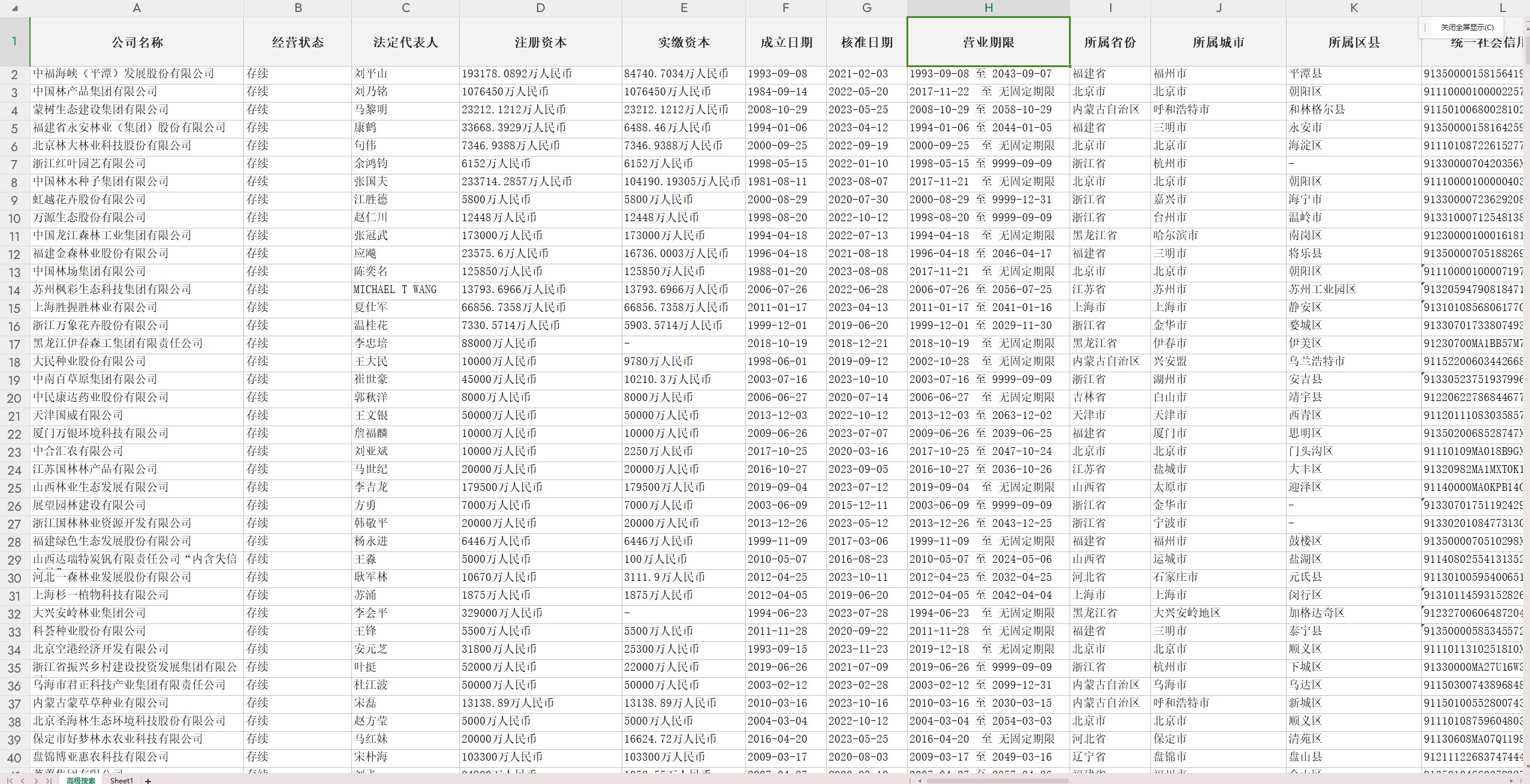
Task: Click the horizontal scrollbar thumb
Action: click(998, 781)
